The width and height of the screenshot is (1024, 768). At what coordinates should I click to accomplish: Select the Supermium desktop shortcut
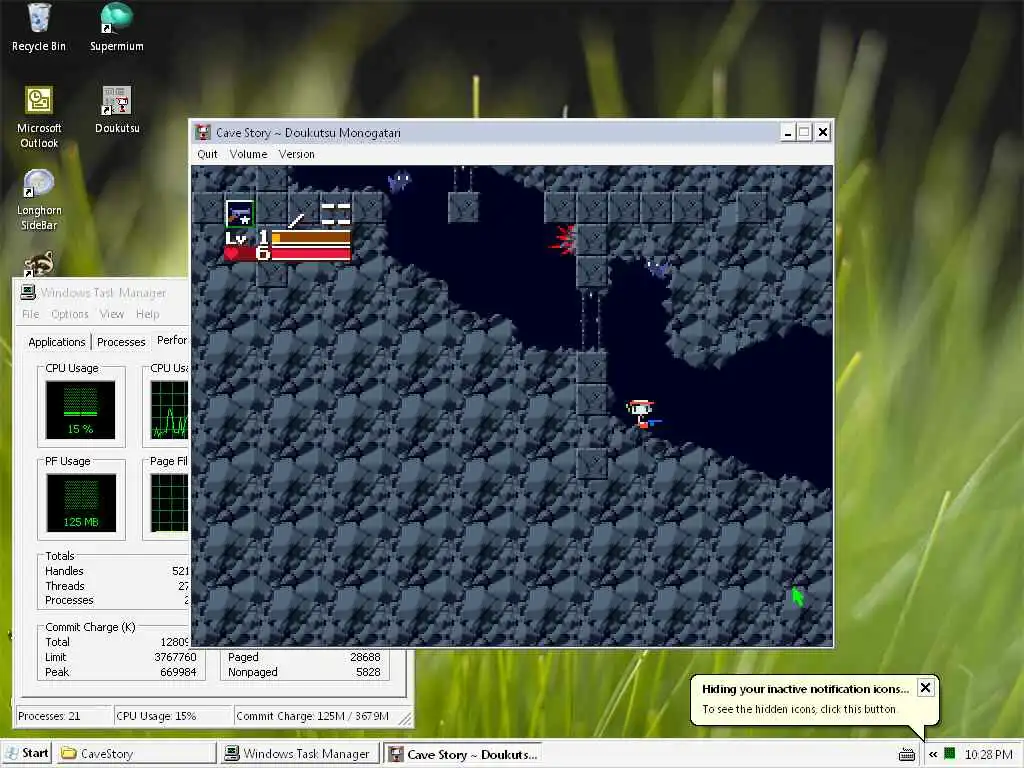click(116, 27)
